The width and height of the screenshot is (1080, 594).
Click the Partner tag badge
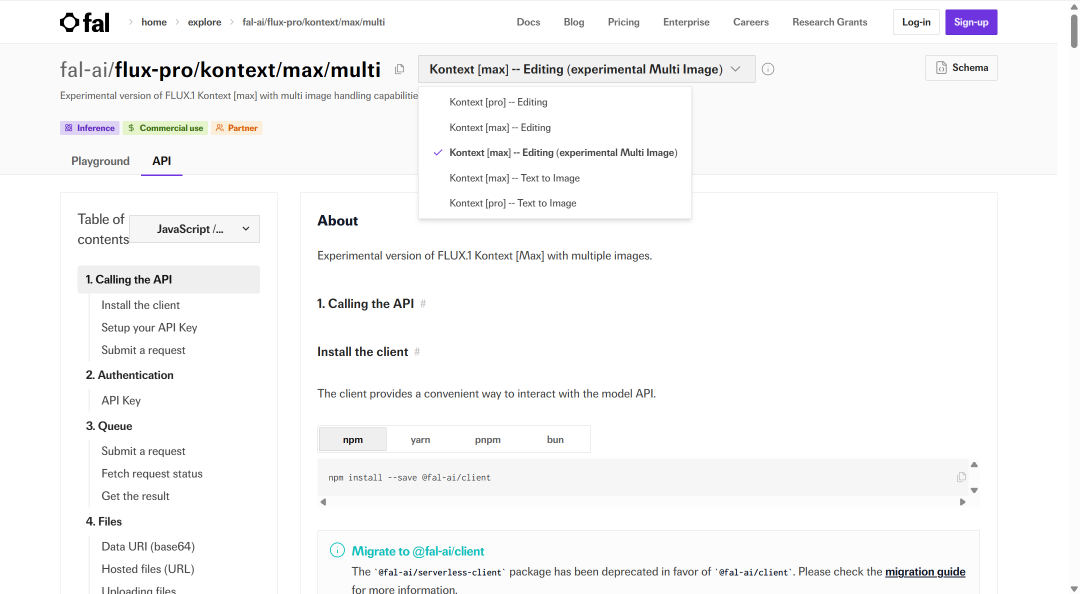(x=236, y=128)
